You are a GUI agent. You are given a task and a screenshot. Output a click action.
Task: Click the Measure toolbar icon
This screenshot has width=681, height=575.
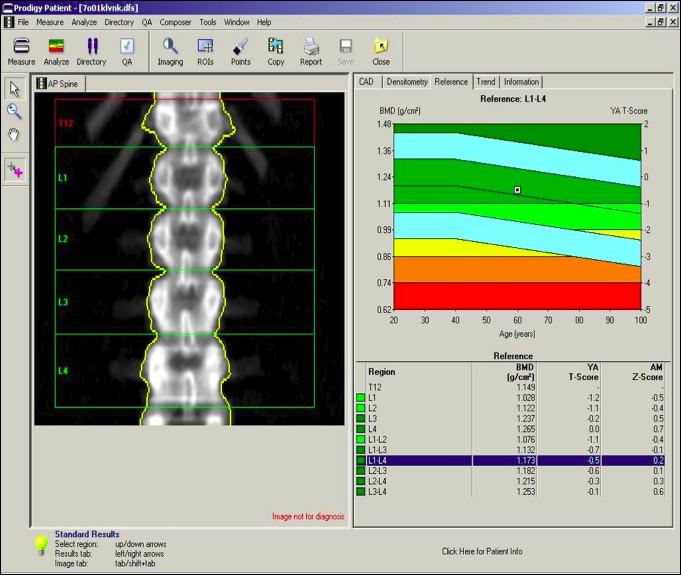tap(21, 51)
